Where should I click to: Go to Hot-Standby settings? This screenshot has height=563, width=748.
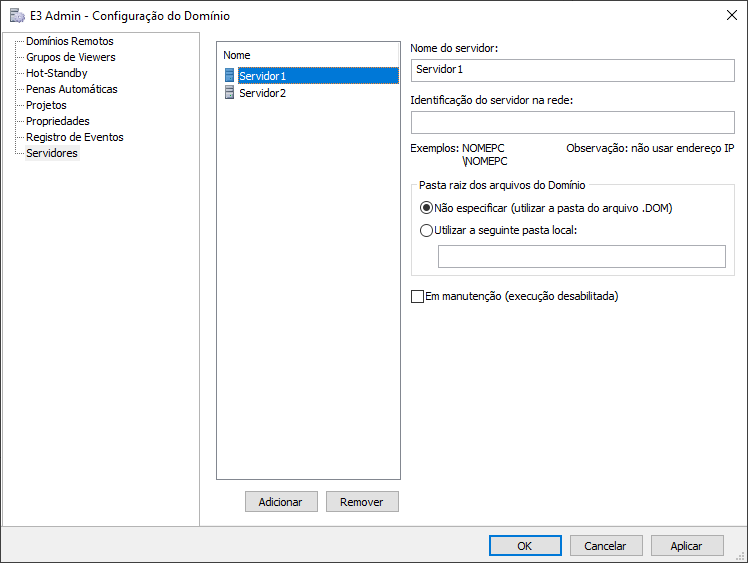click(x=56, y=73)
